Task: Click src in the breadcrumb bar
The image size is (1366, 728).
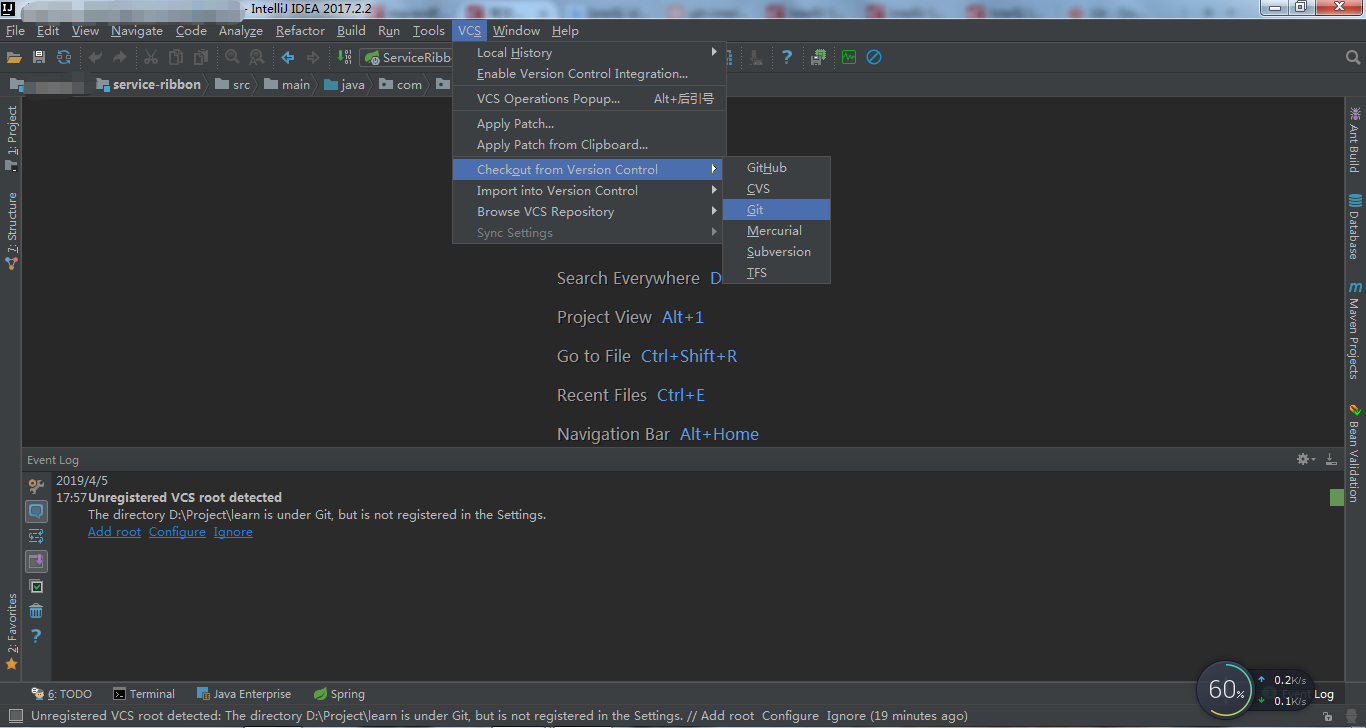Action: (241, 84)
